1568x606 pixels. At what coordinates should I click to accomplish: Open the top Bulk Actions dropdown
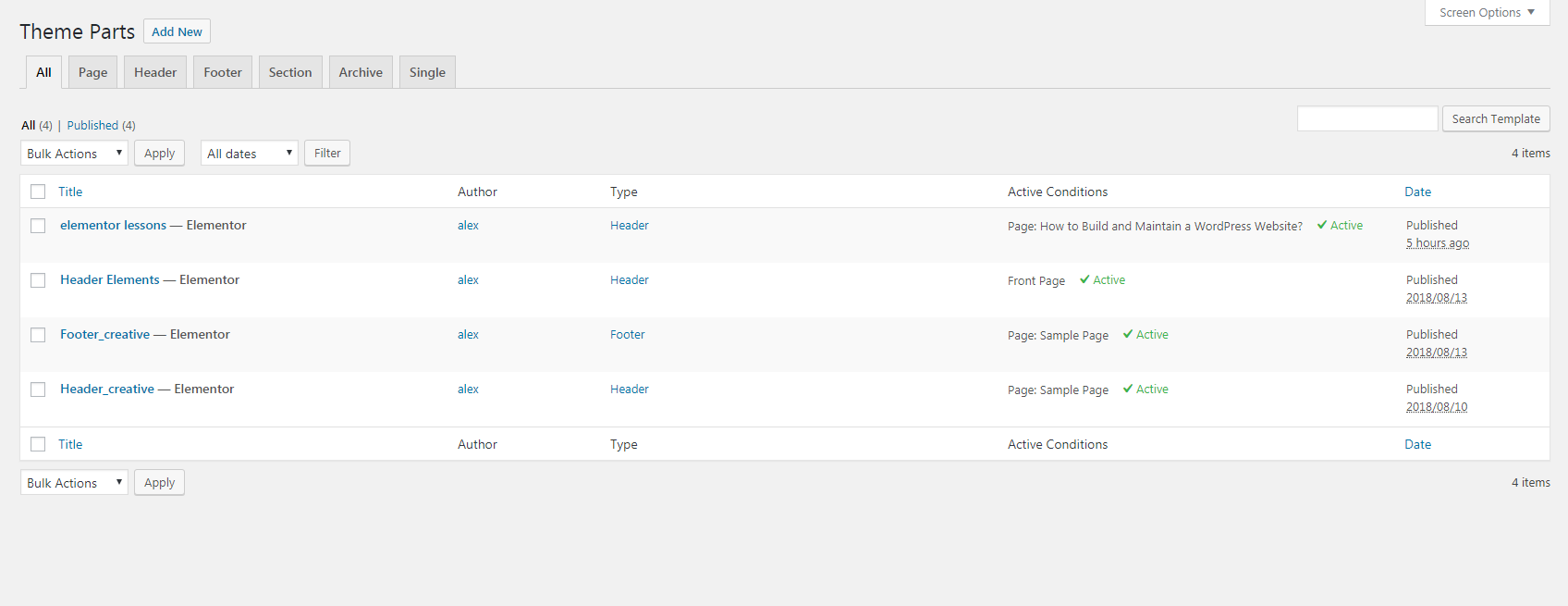point(74,154)
